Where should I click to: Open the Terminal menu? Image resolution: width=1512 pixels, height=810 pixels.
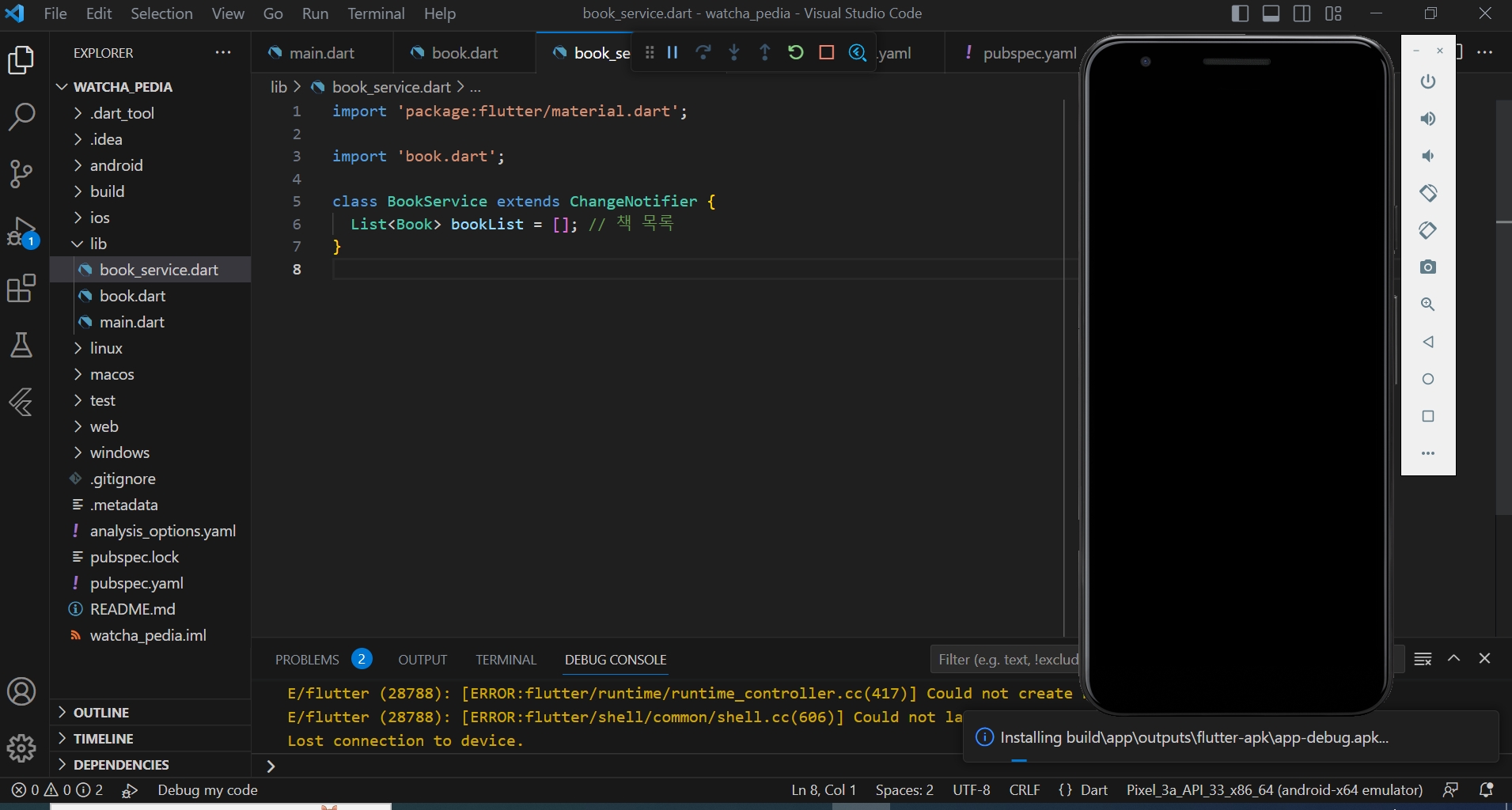point(376,13)
